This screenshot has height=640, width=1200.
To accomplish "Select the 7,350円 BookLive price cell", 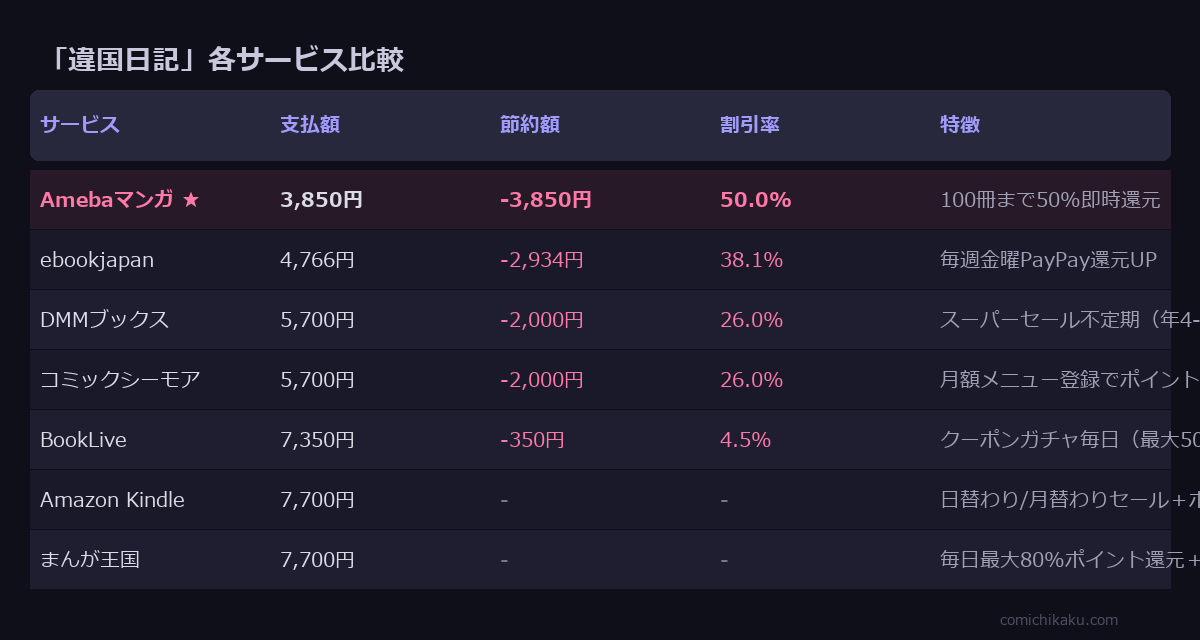I will click(317, 440).
